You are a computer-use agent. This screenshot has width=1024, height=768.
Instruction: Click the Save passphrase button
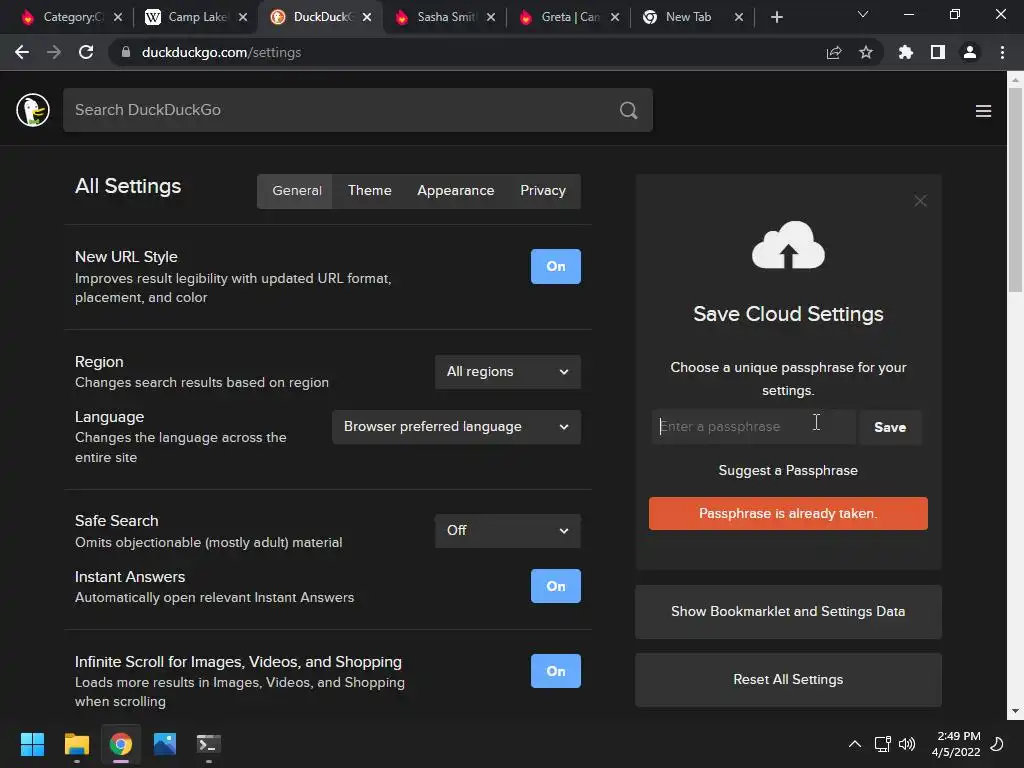click(890, 427)
